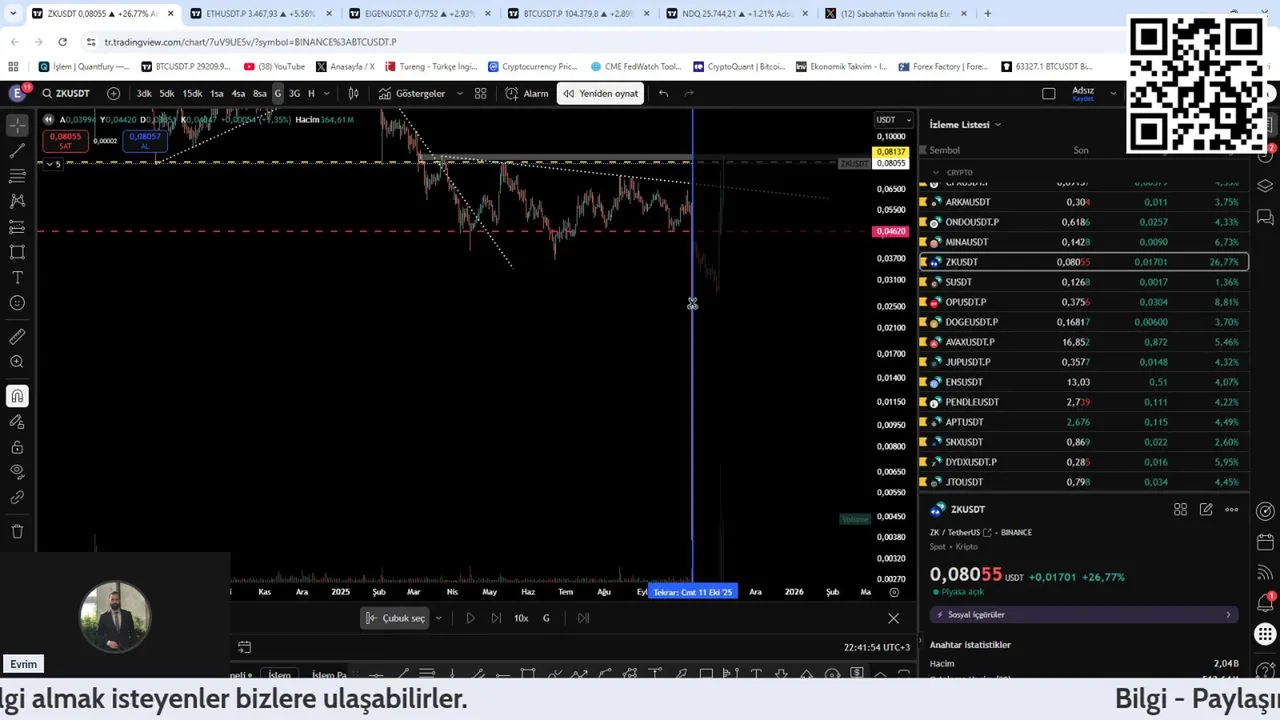Expand the timeframe dropdown arrow

[326, 93]
